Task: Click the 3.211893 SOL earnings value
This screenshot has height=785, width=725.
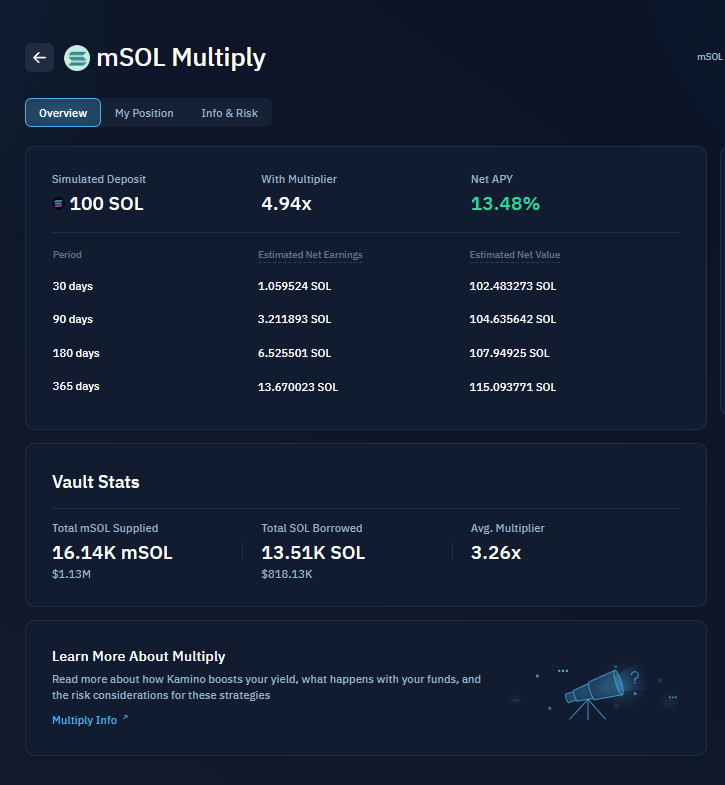Action: [294, 319]
